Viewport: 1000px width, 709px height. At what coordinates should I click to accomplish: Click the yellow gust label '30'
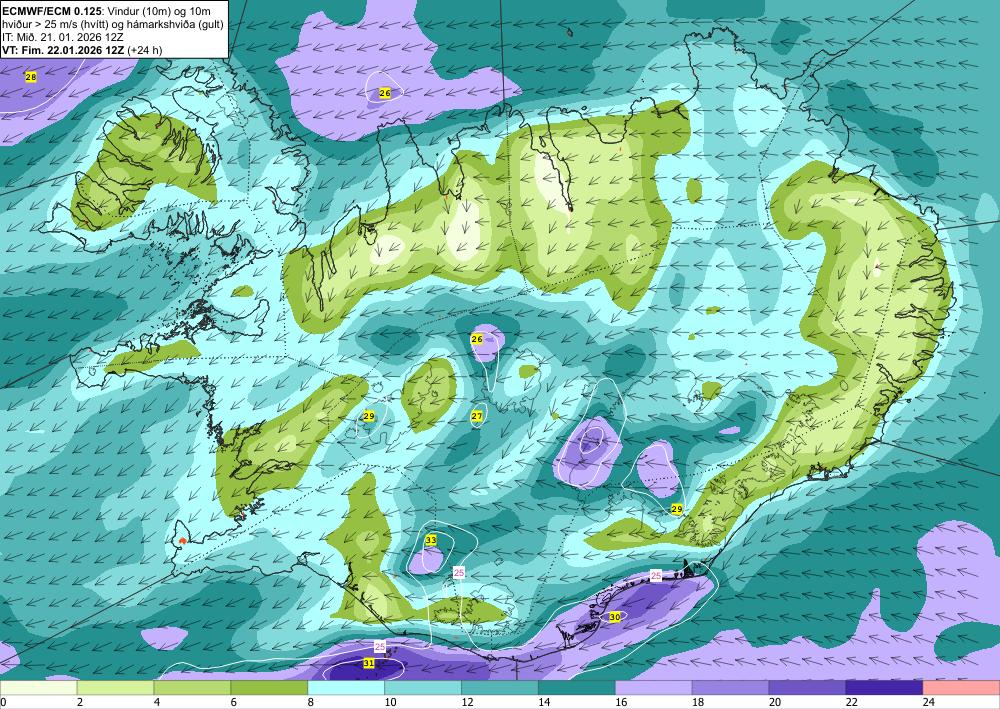tap(615, 617)
